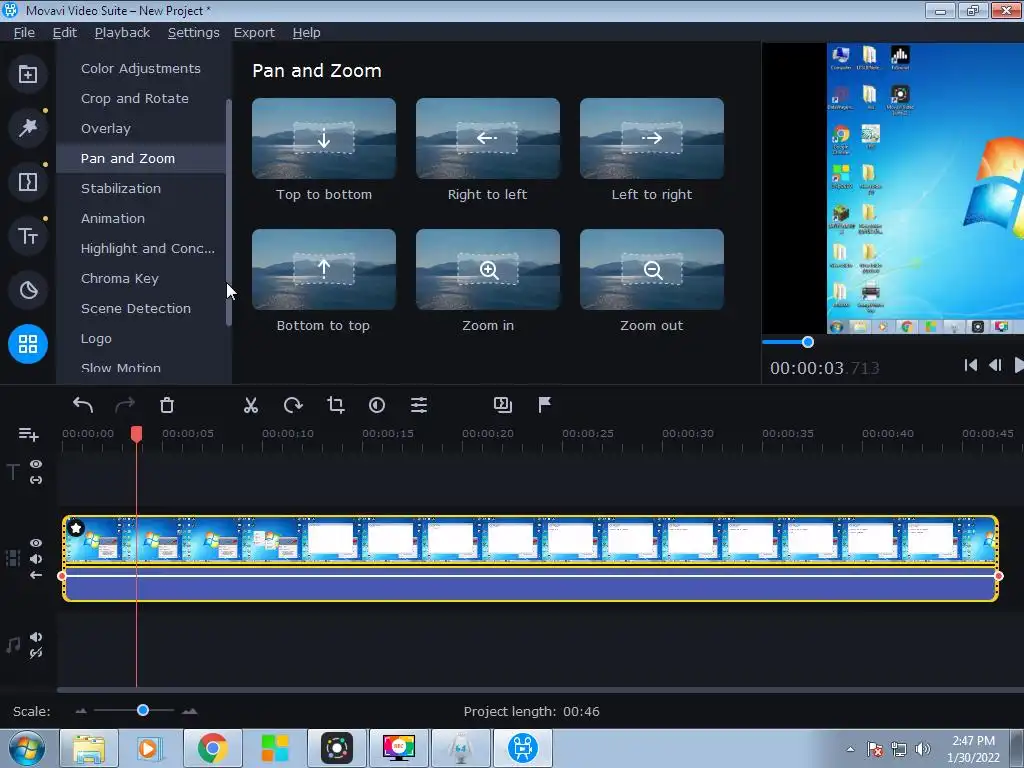The image size is (1024, 768).
Task: Open the Playback menu
Action: tap(122, 33)
